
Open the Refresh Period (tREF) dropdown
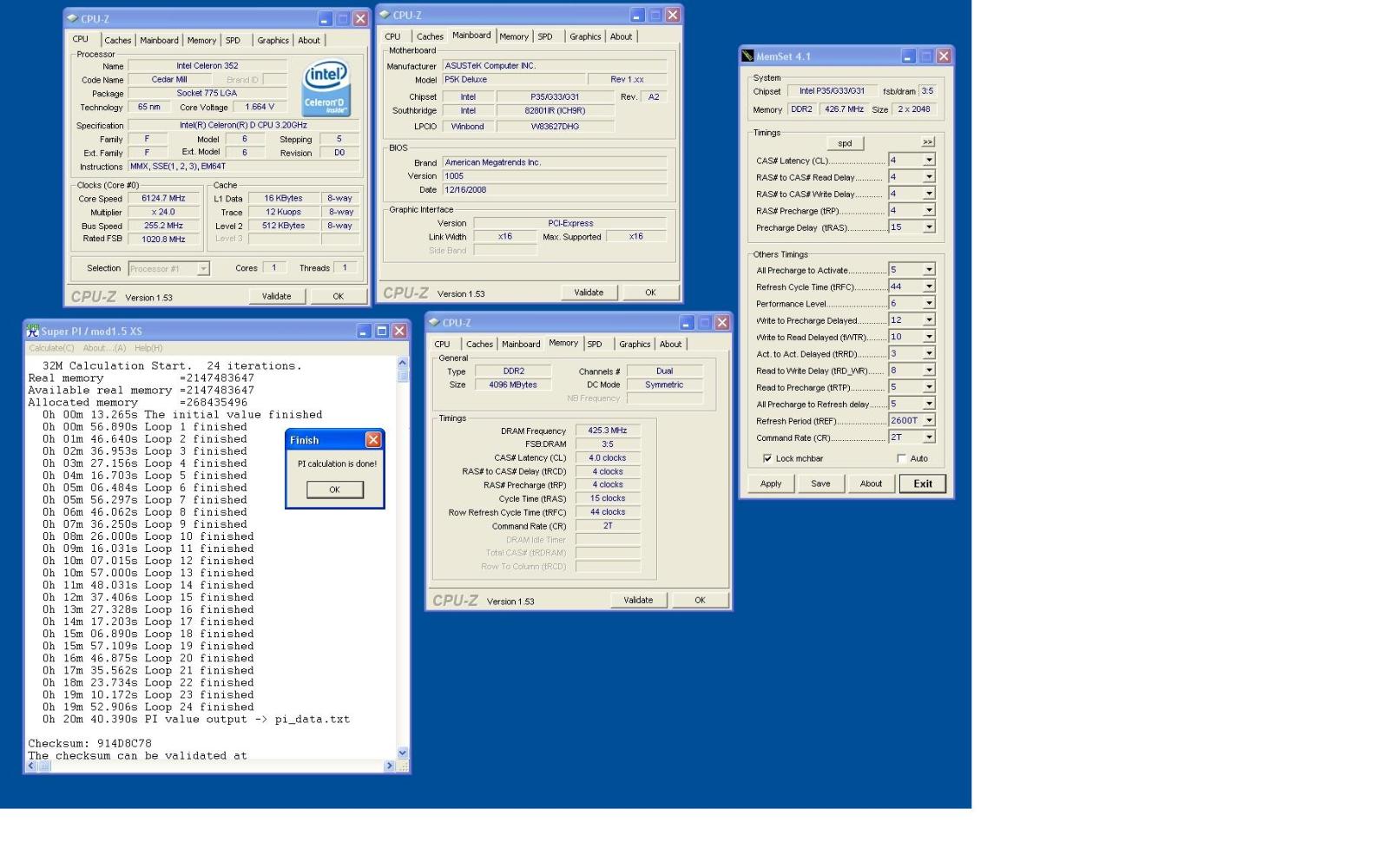click(x=929, y=421)
